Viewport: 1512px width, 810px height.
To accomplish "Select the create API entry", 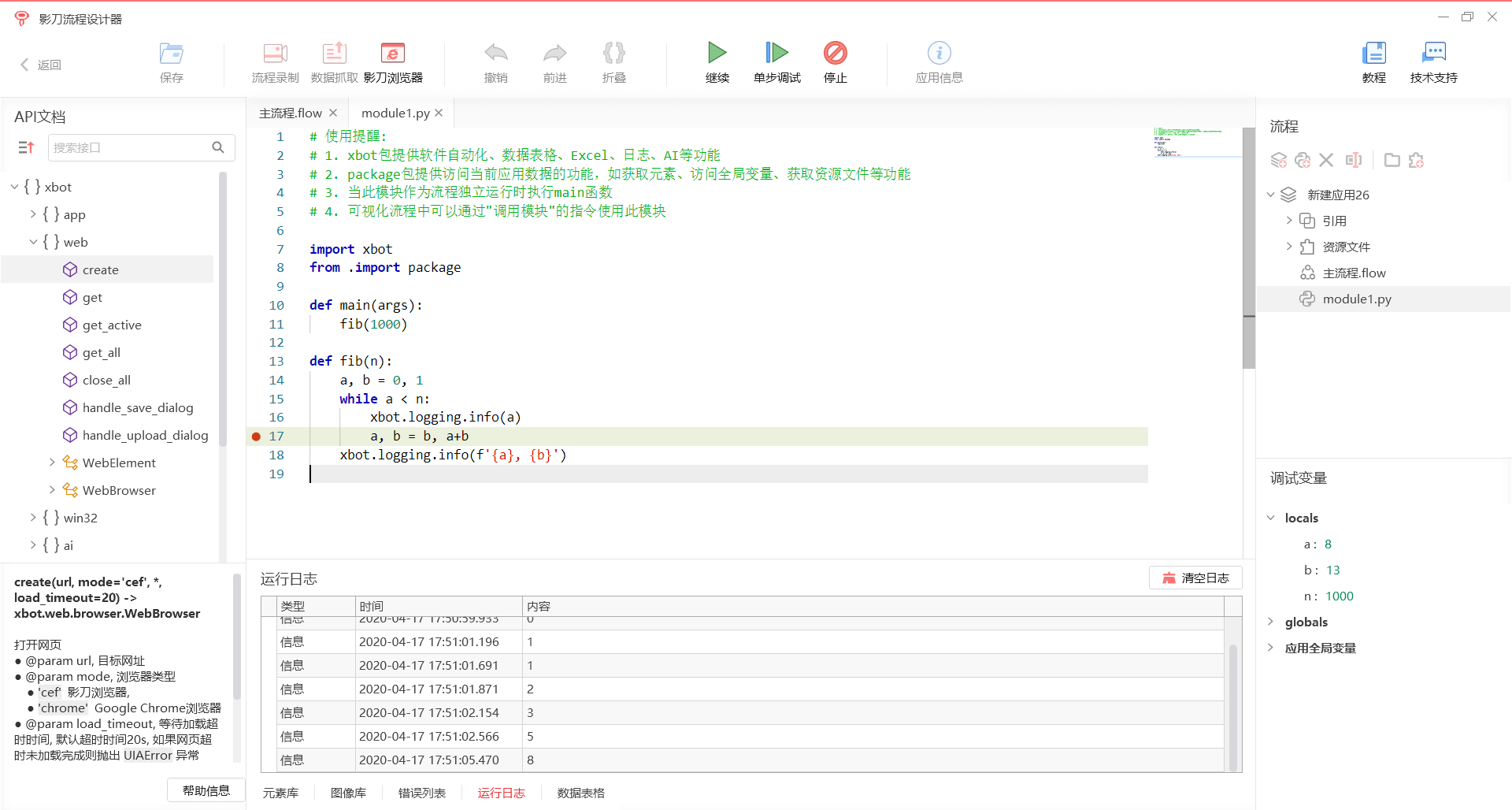I will (x=107, y=269).
